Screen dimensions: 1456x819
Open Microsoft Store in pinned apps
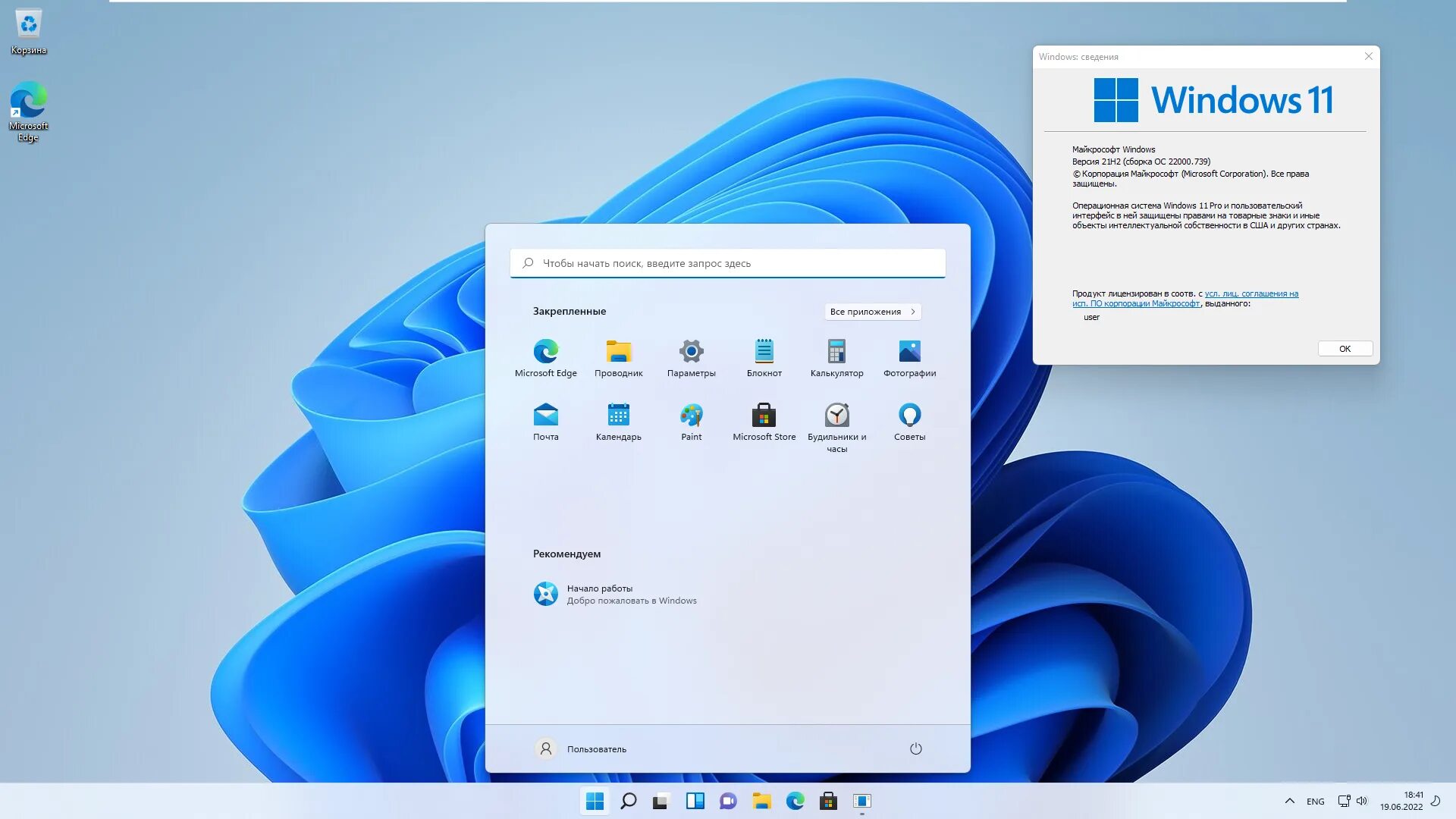[764, 416]
